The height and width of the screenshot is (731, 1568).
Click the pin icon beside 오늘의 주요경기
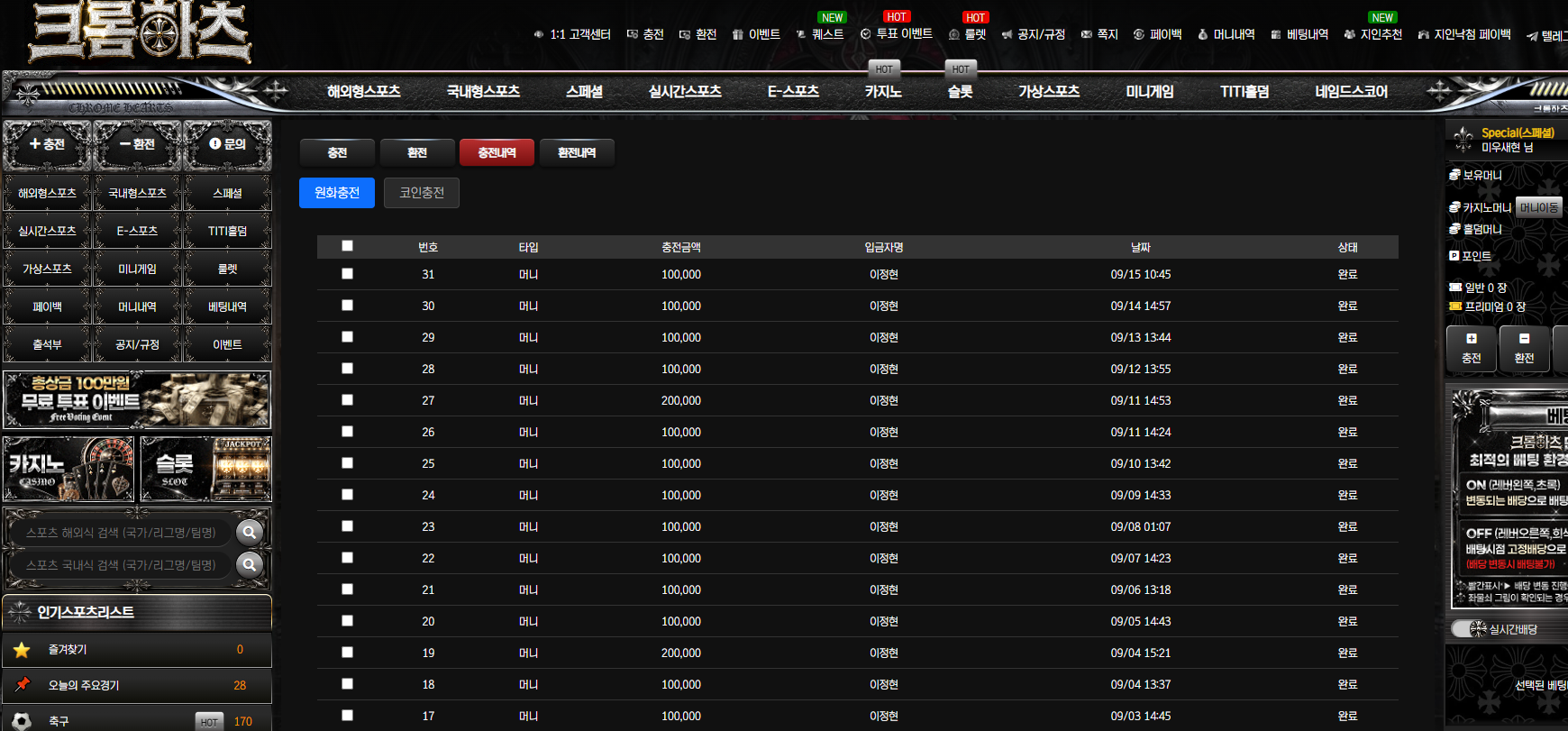[x=23, y=684]
